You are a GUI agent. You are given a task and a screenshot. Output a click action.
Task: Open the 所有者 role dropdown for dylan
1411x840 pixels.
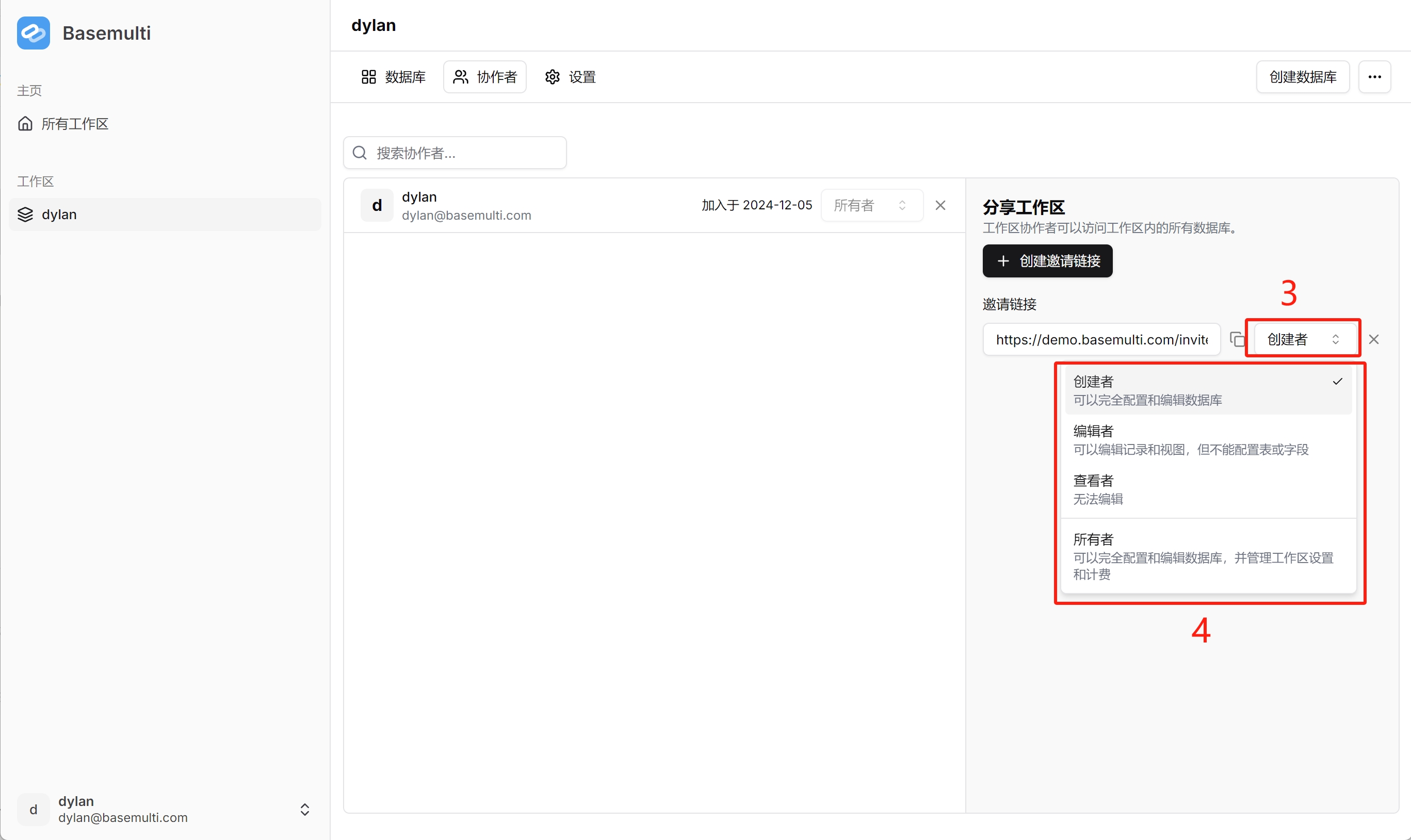(x=872, y=205)
